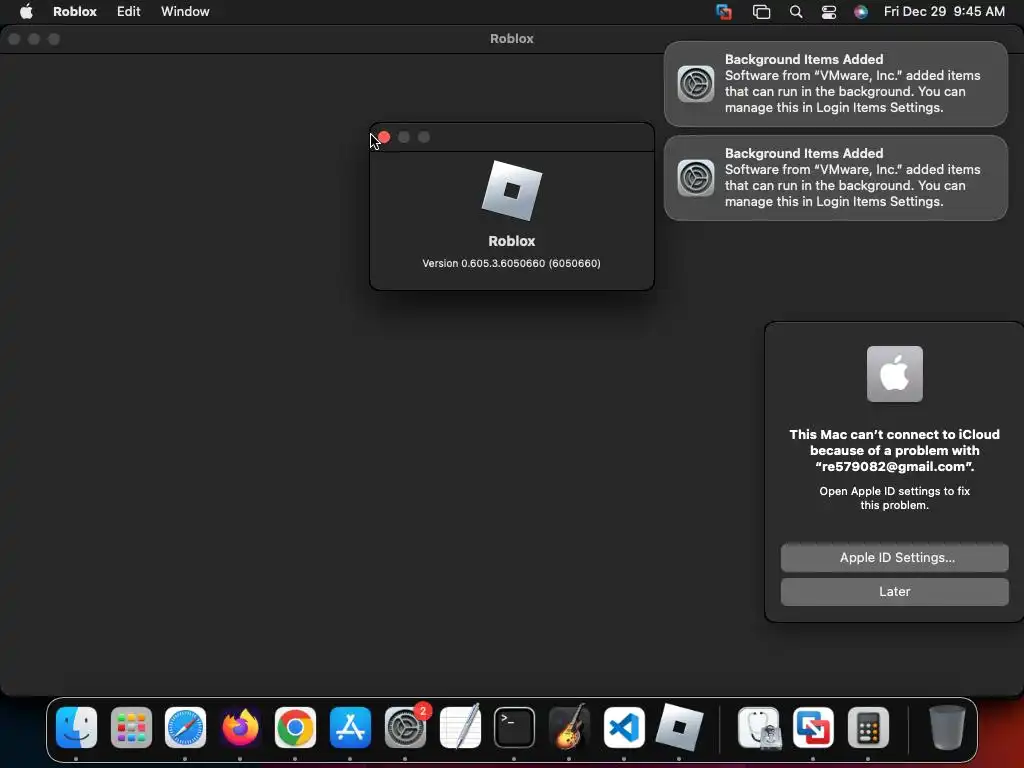Open Disk Utility from the Dock
This screenshot has width=1024, height=768.
pos(758,727)
